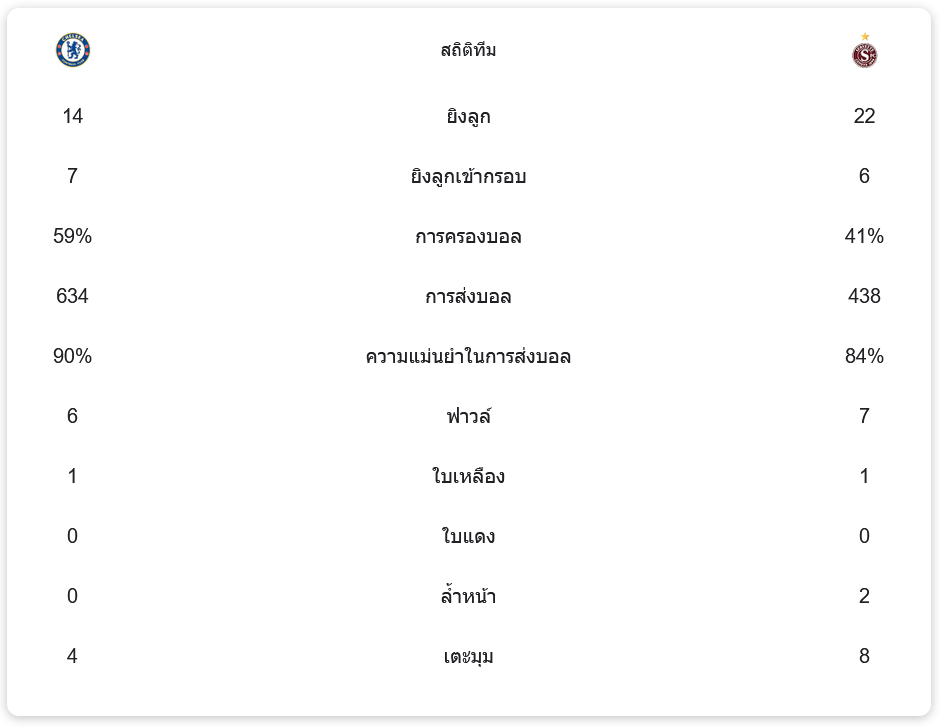940x727 pixels.
Task: Click the ฟาวล์ fouls label
Action: click(468, 416)
